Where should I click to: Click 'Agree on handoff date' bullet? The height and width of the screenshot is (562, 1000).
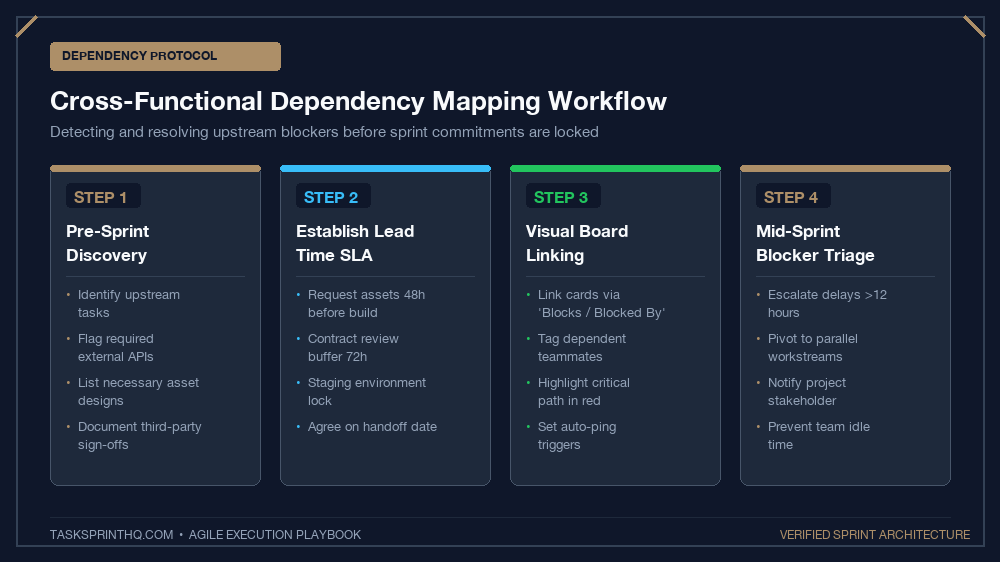tap(372, 427)
